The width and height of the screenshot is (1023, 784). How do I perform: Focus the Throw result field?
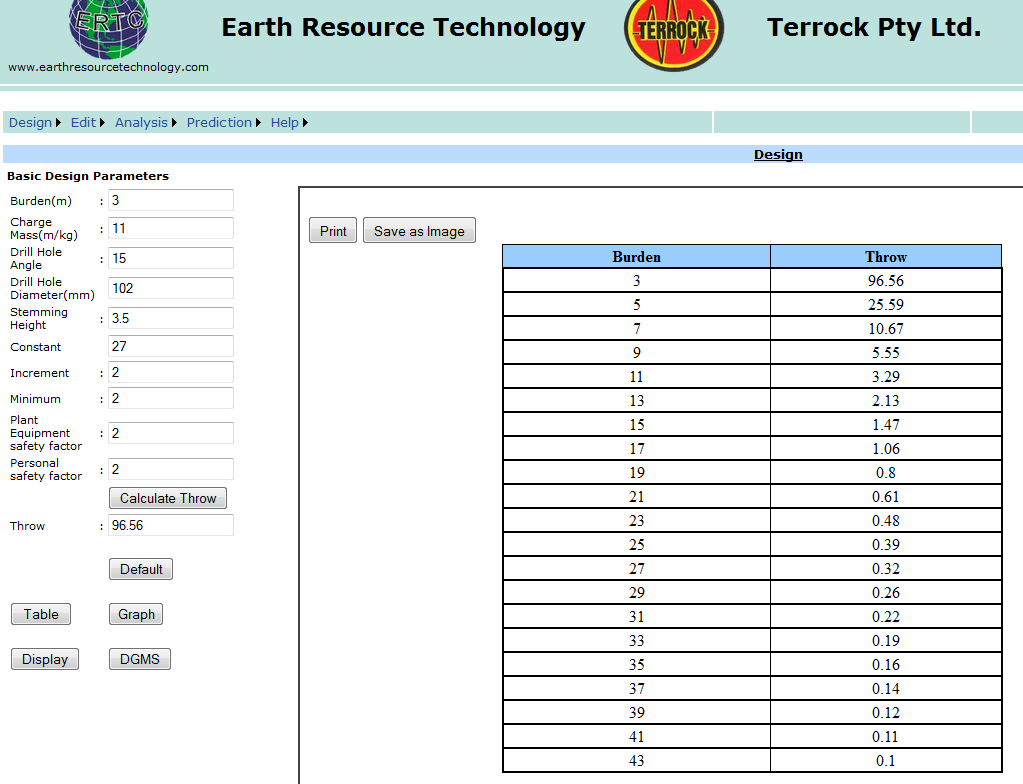pos(171,525)
